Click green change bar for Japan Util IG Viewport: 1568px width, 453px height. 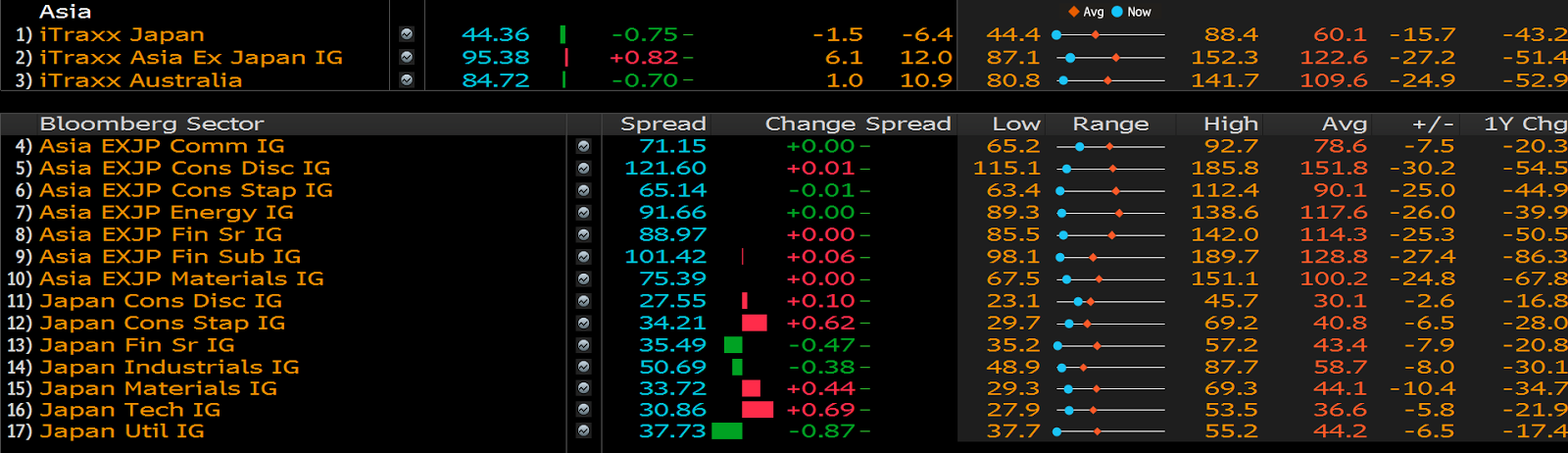727,431
